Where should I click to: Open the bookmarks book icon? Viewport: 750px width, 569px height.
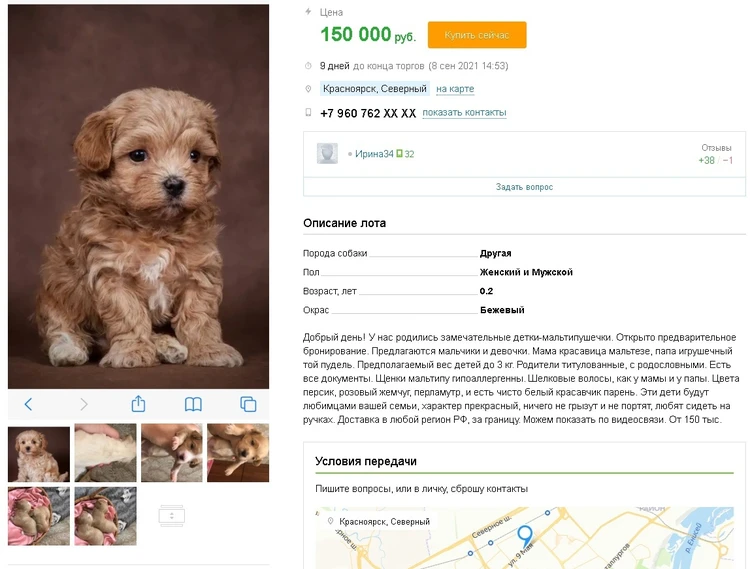(193, 404)
